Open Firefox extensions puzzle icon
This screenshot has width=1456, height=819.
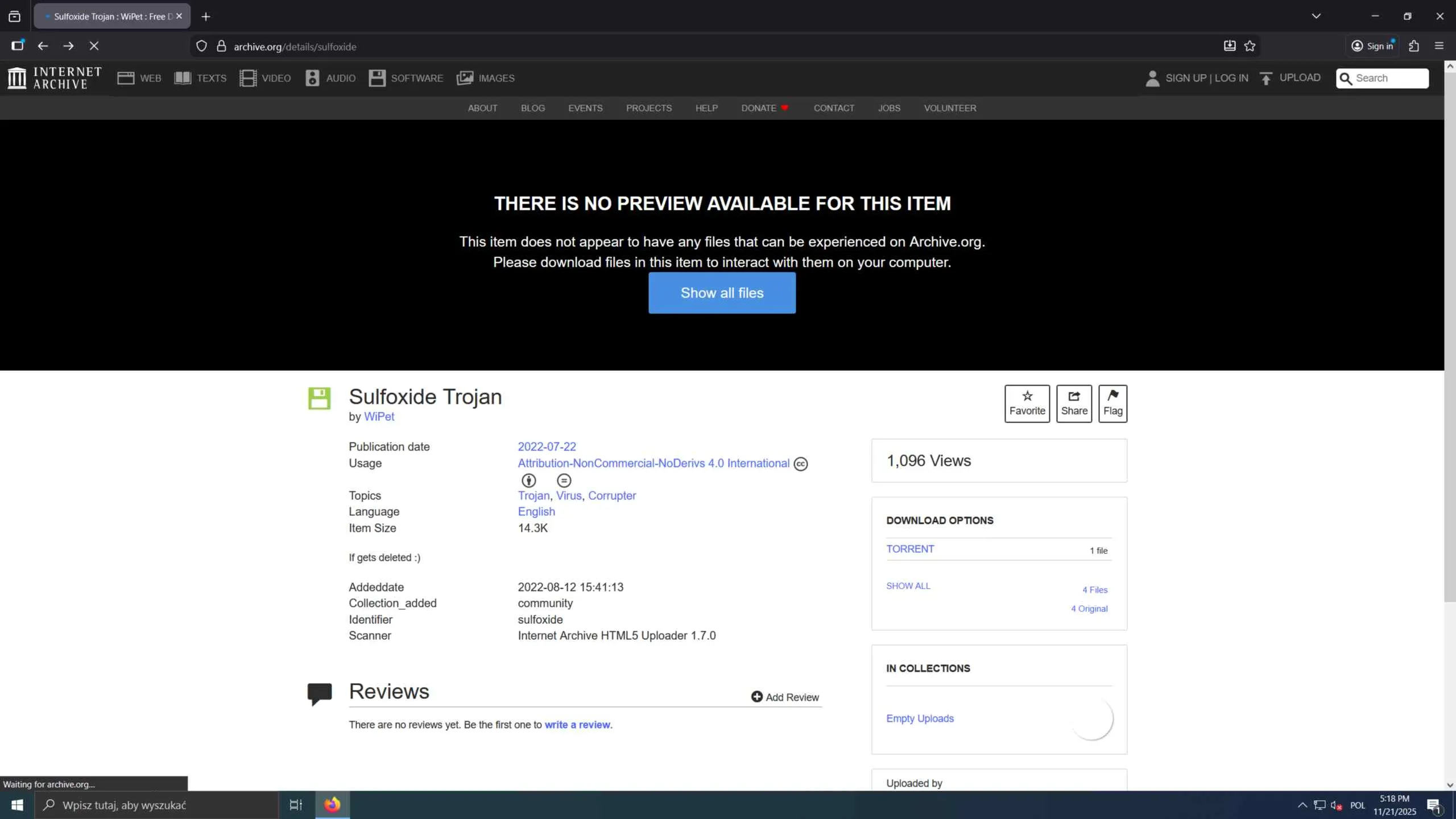(x=1414, y=46)
